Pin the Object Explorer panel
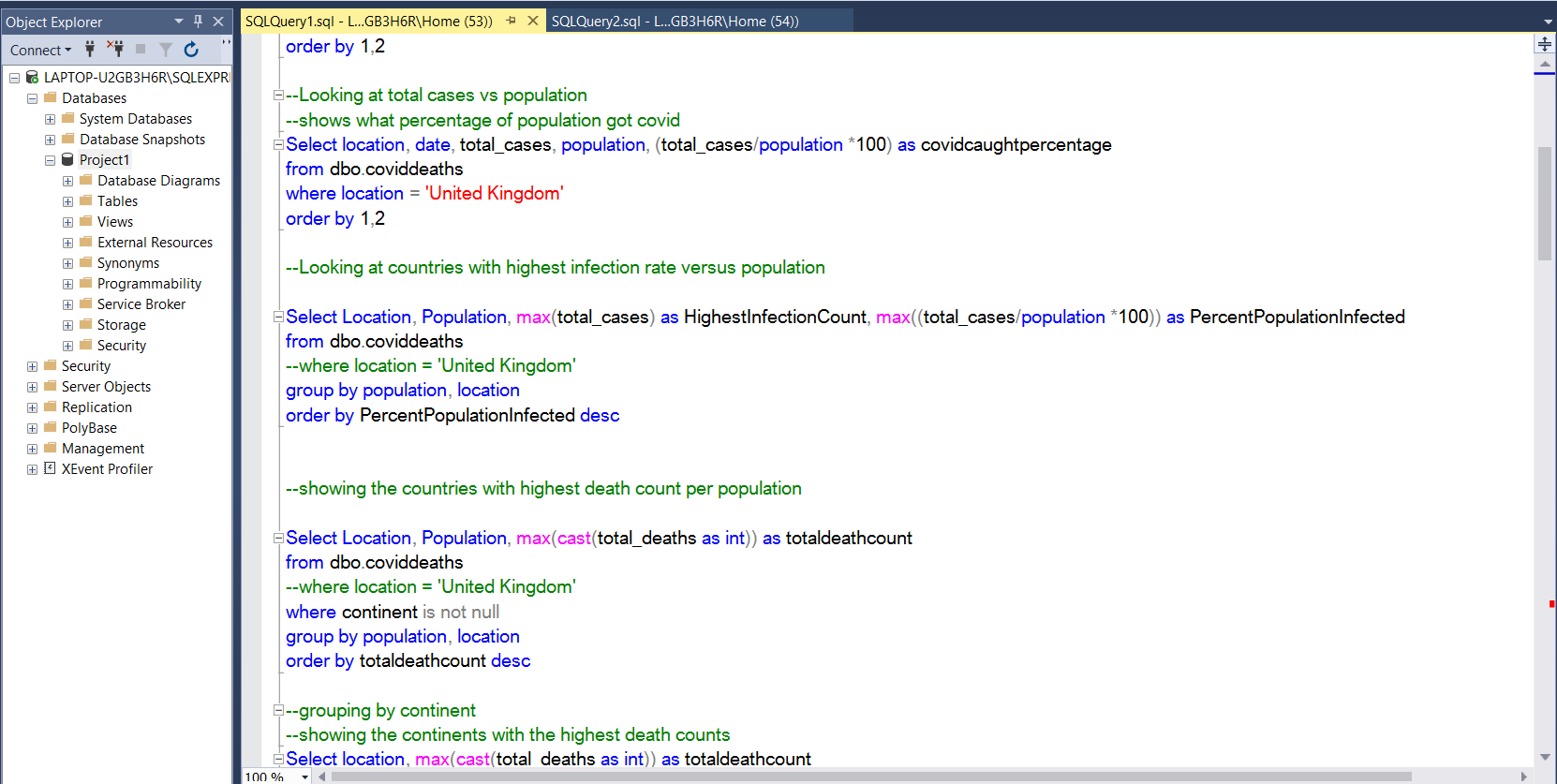The image size is (1557, 784). (x=198, y=21)
